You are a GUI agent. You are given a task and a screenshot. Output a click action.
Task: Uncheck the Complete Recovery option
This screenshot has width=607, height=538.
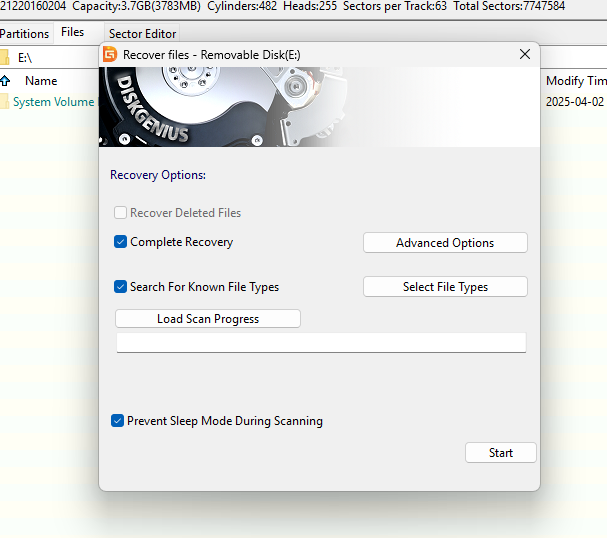(x=120, y=242)
